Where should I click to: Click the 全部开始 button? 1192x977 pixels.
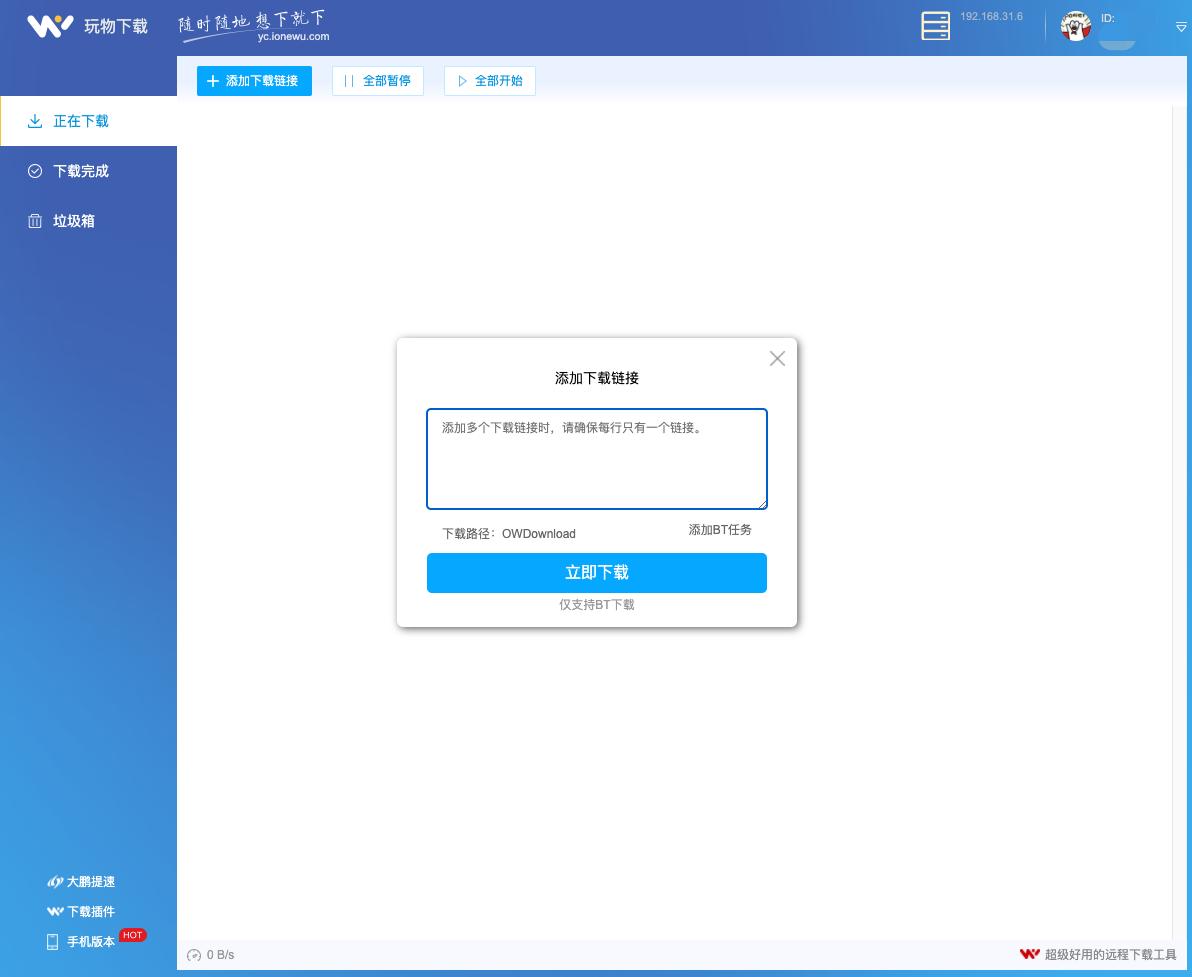490,81
